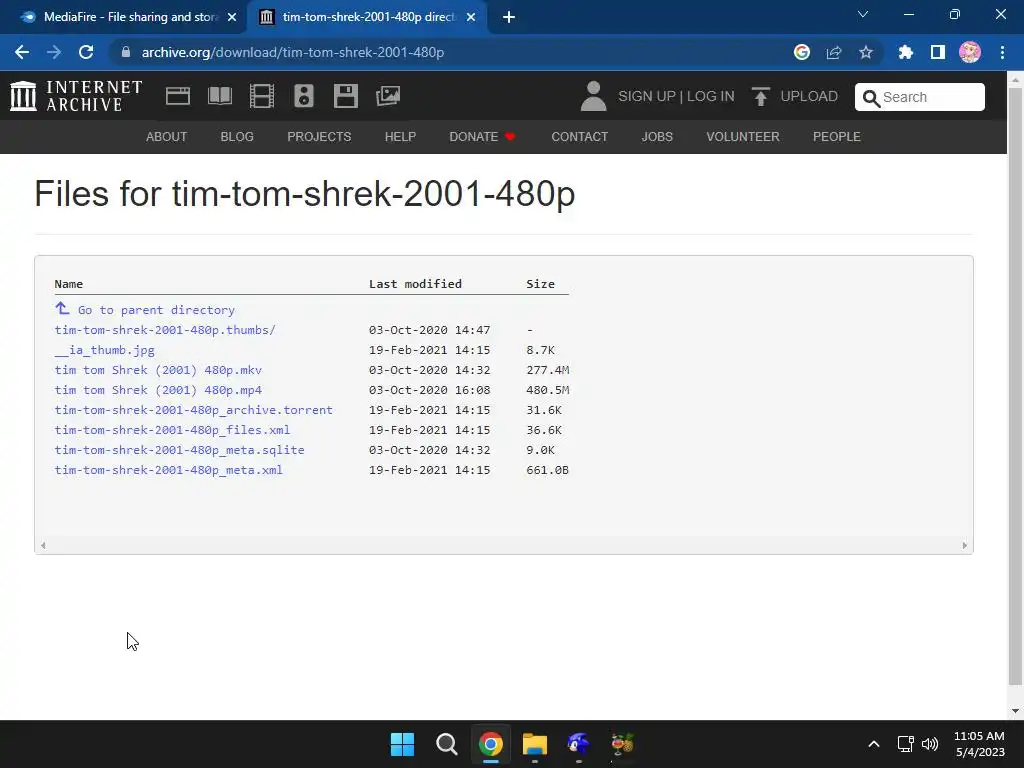Click the upload arrow icon
This screenshot has height=768, width=1024.
coord(760,97)
